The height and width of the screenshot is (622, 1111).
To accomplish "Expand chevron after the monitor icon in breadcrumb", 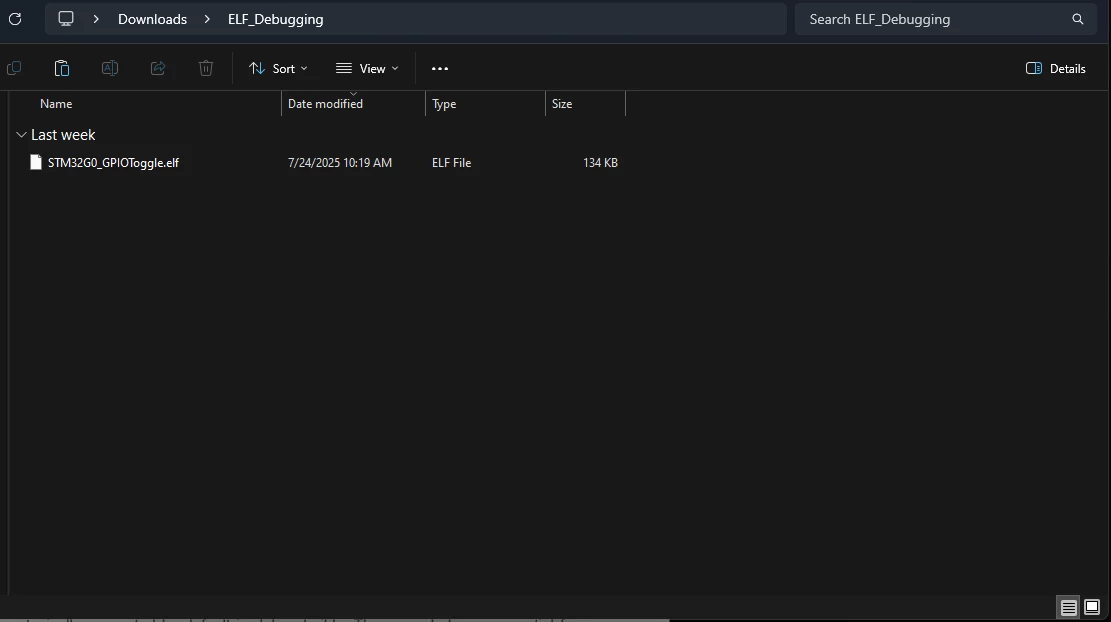I will [96, 19].
